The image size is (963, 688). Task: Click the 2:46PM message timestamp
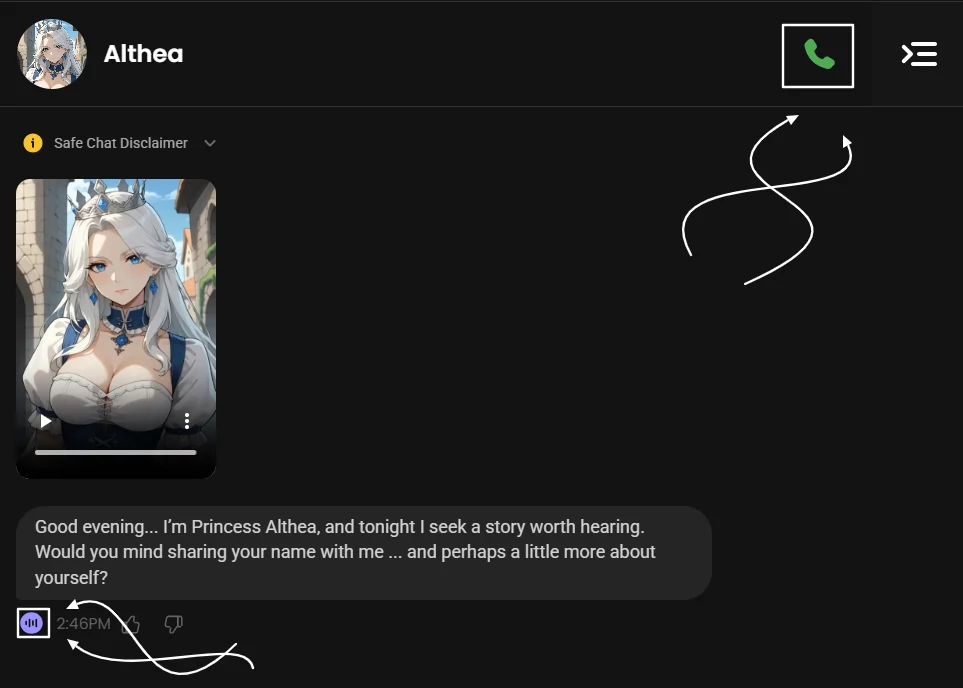pyautogui.click(x=84, y=624)
